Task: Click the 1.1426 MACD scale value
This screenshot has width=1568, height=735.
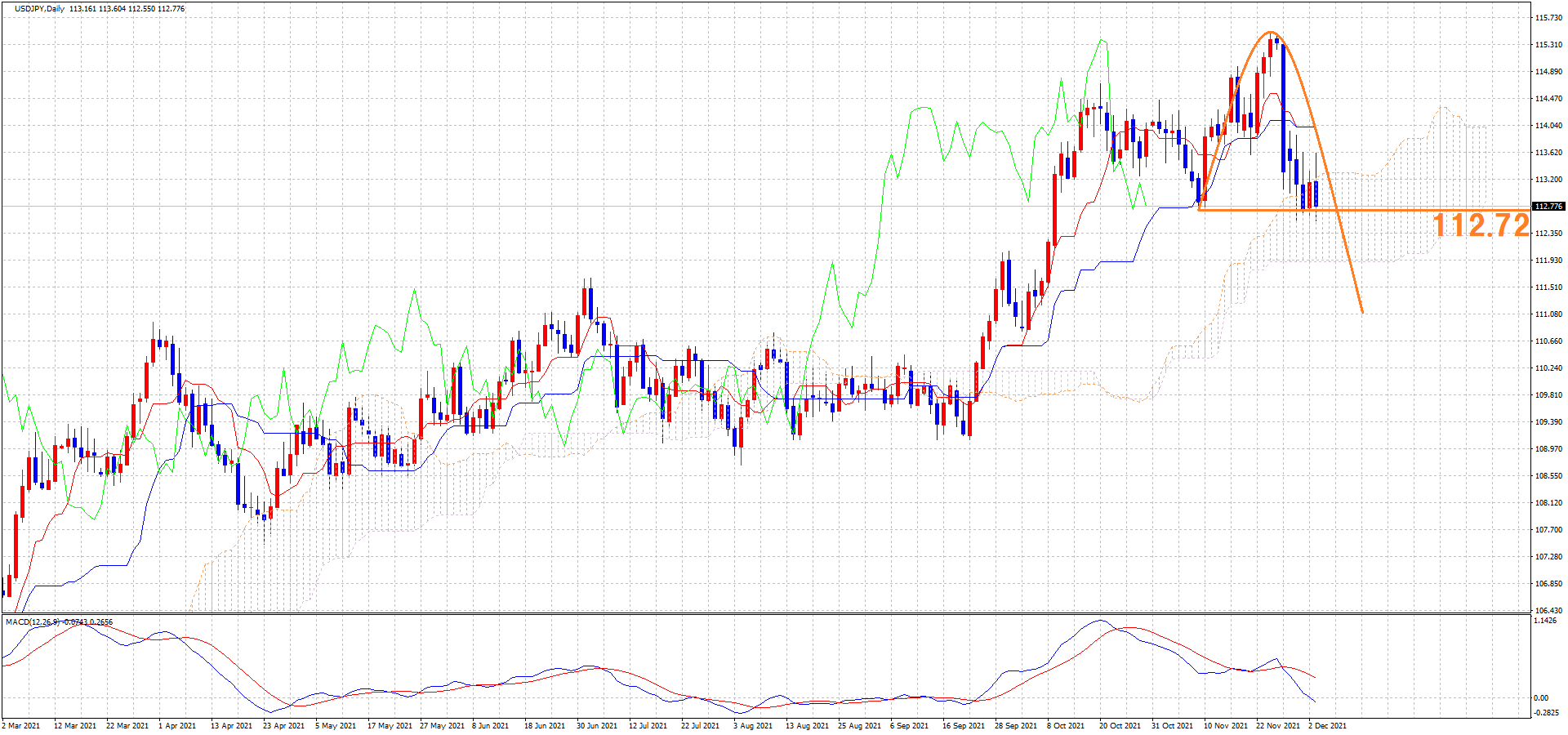Action: tap(1545, 621)
